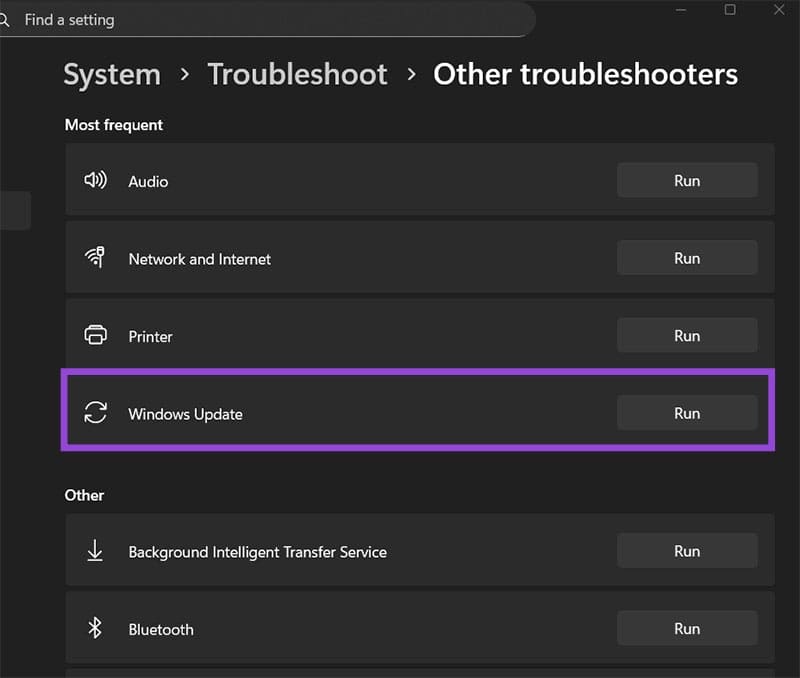
Task: Minimize the Settings window
Action: [681, 11]
